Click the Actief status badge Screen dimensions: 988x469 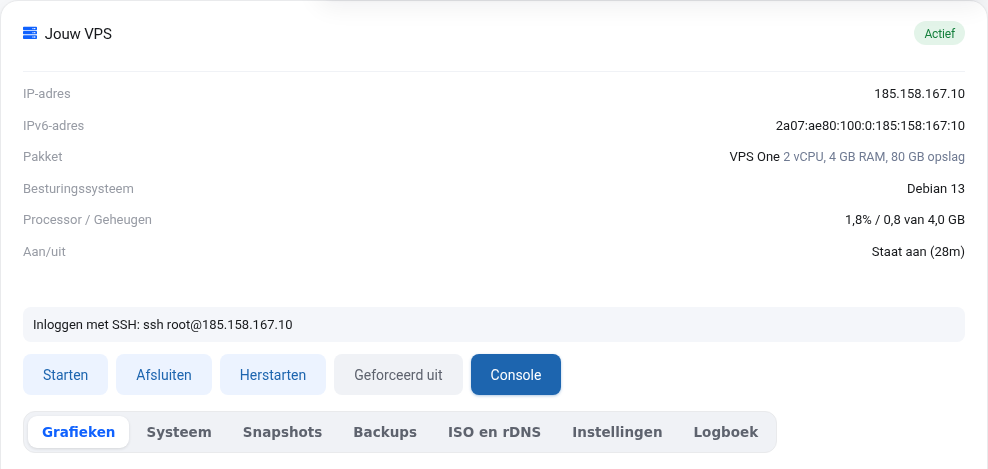tap(939, 33)
